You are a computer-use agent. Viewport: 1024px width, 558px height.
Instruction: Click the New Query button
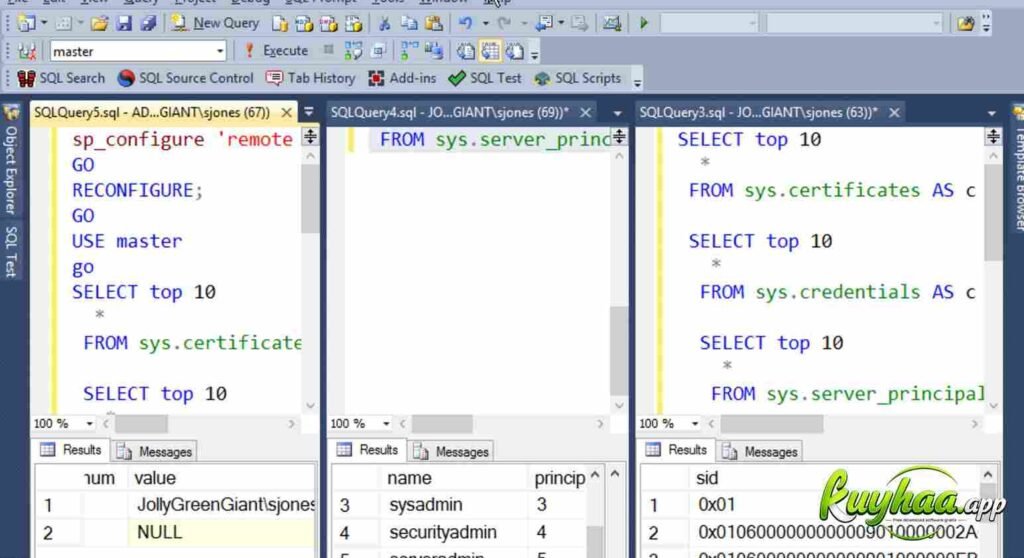(x=215, y=24)
